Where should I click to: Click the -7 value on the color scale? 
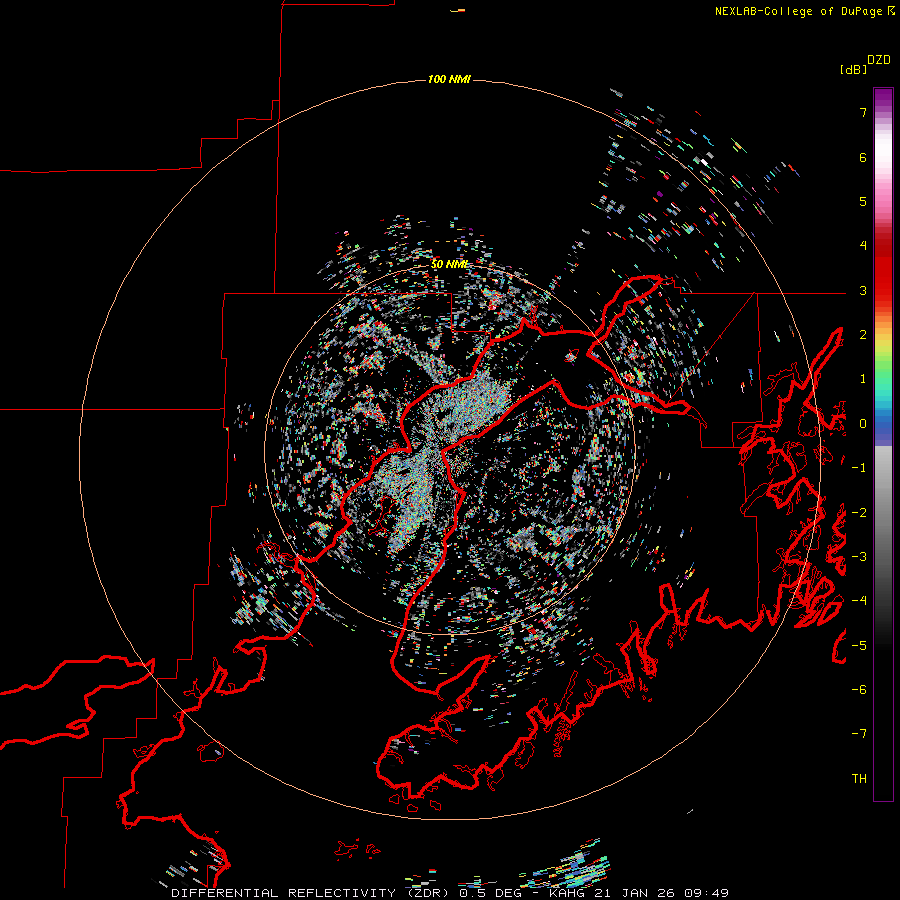[859, 734]
